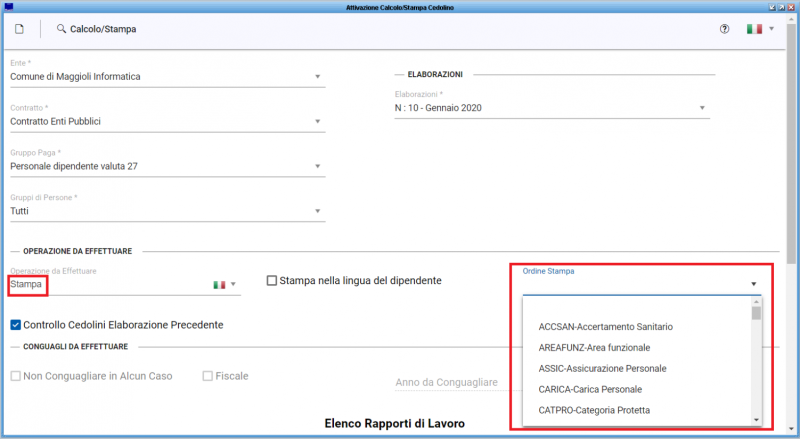
Task: Click the Ordine Stampa list scroll up arrow
Action: [756, 302]
